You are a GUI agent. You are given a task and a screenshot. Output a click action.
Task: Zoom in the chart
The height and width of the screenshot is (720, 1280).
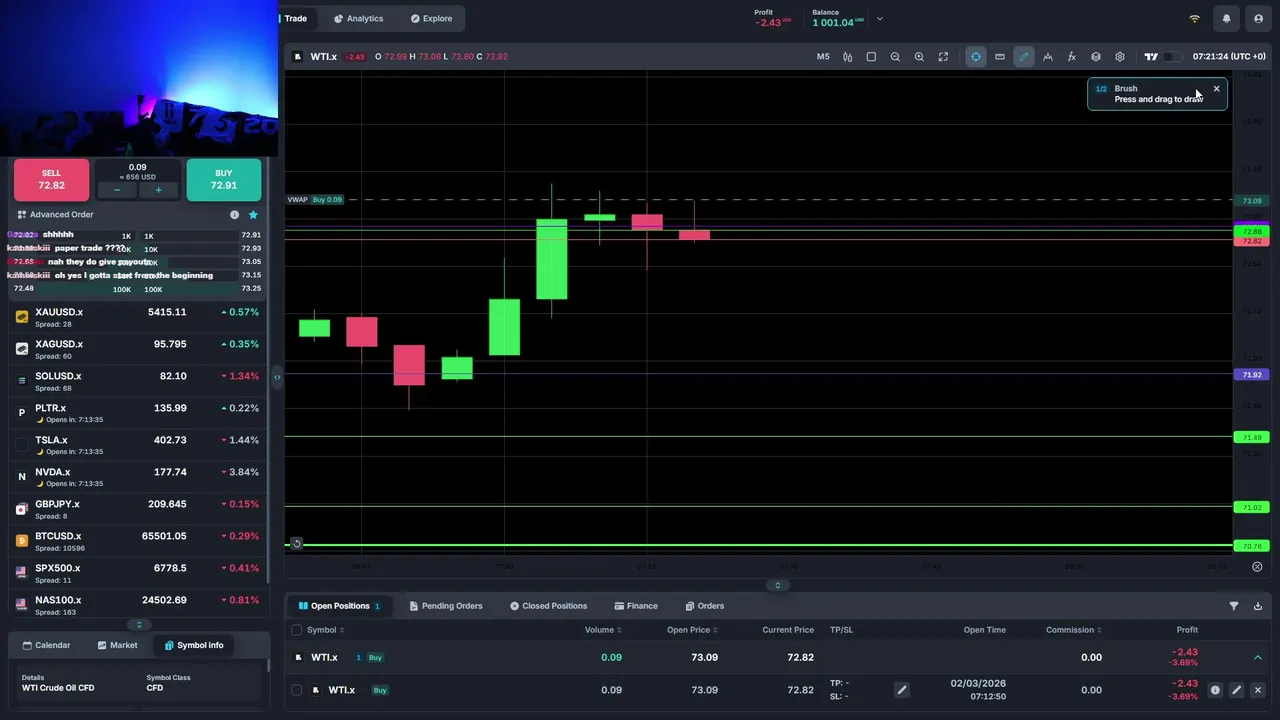(x=919, y=57)
